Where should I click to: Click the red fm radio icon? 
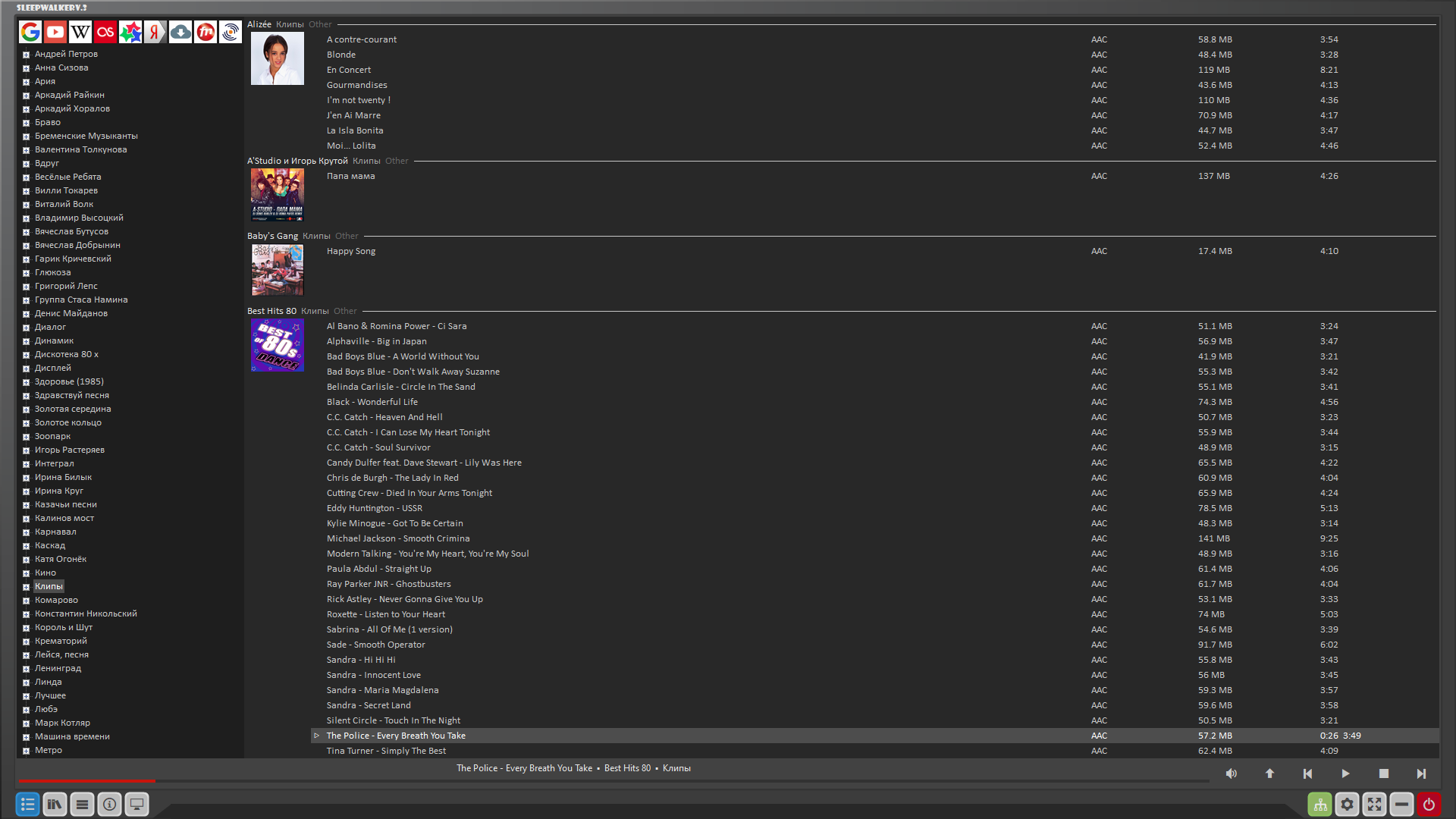click(x=206, y=32)
